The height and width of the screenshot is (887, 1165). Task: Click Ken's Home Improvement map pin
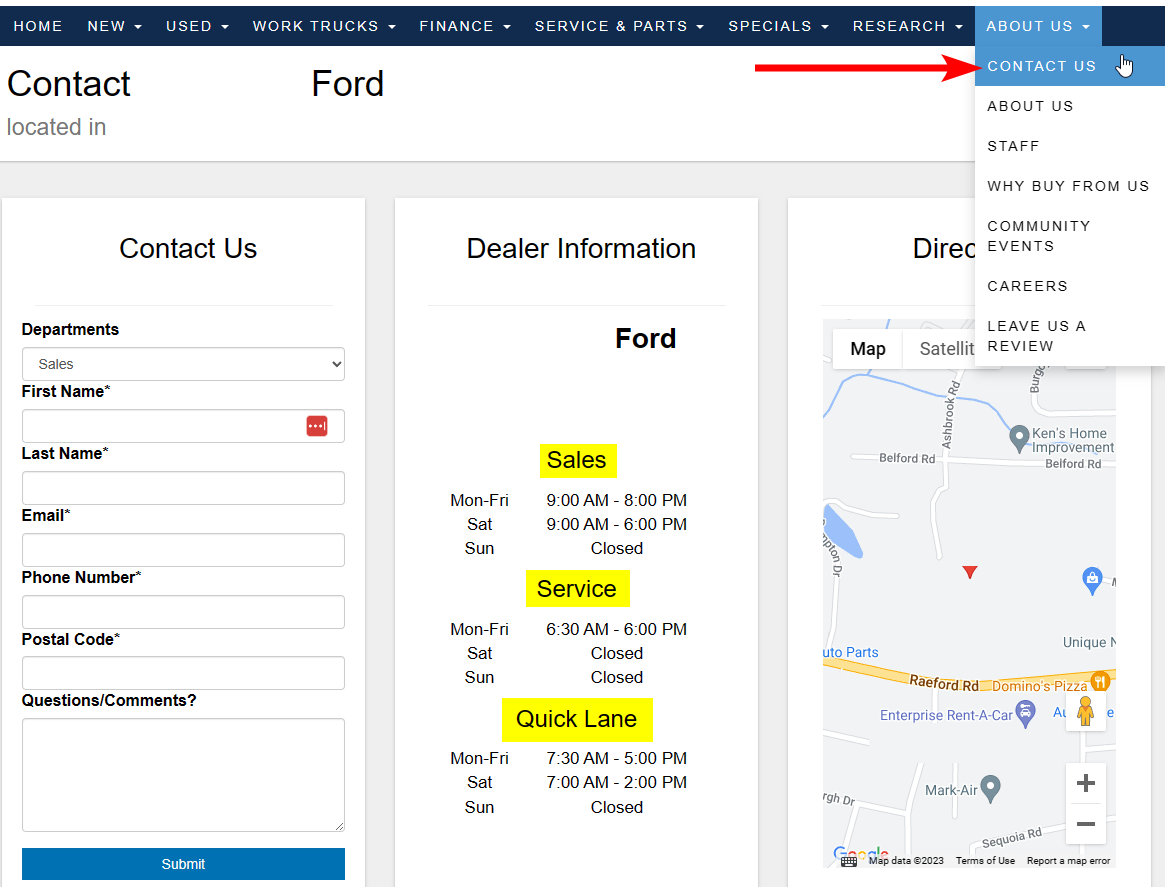[1019, 438]
